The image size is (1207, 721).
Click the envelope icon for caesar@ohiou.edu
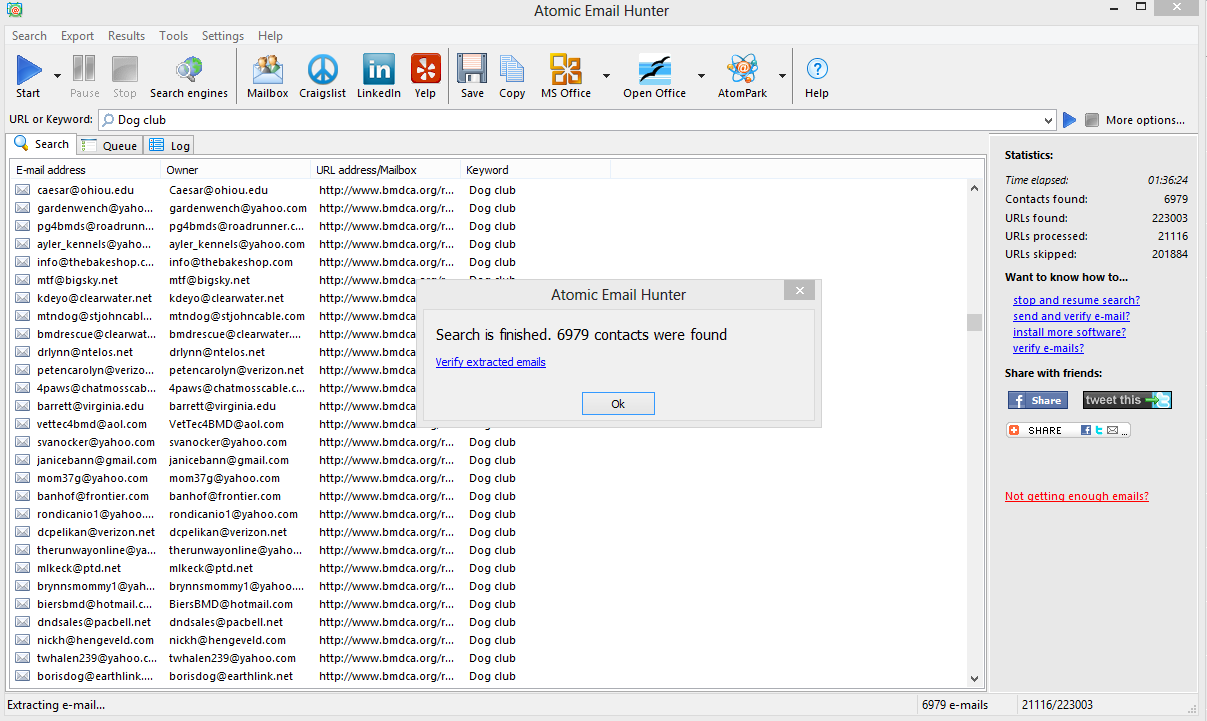click(x=23, y=190)
